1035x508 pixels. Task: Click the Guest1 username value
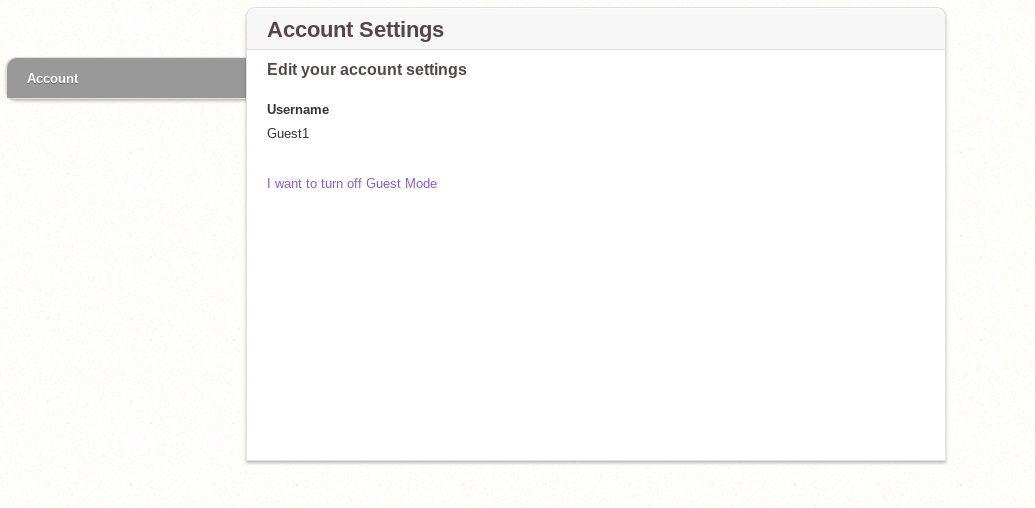[x=288, y=134]
